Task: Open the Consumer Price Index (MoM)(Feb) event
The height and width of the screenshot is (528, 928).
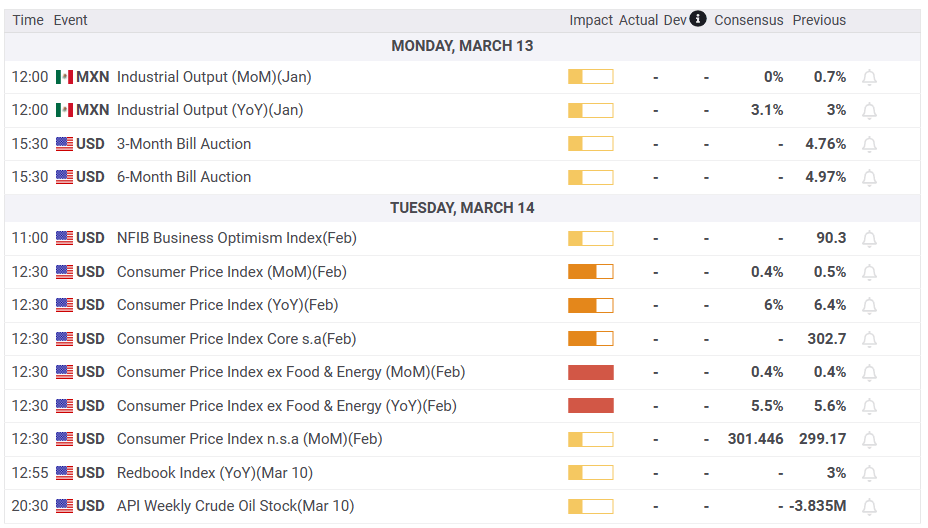Action: coord(231,272)
